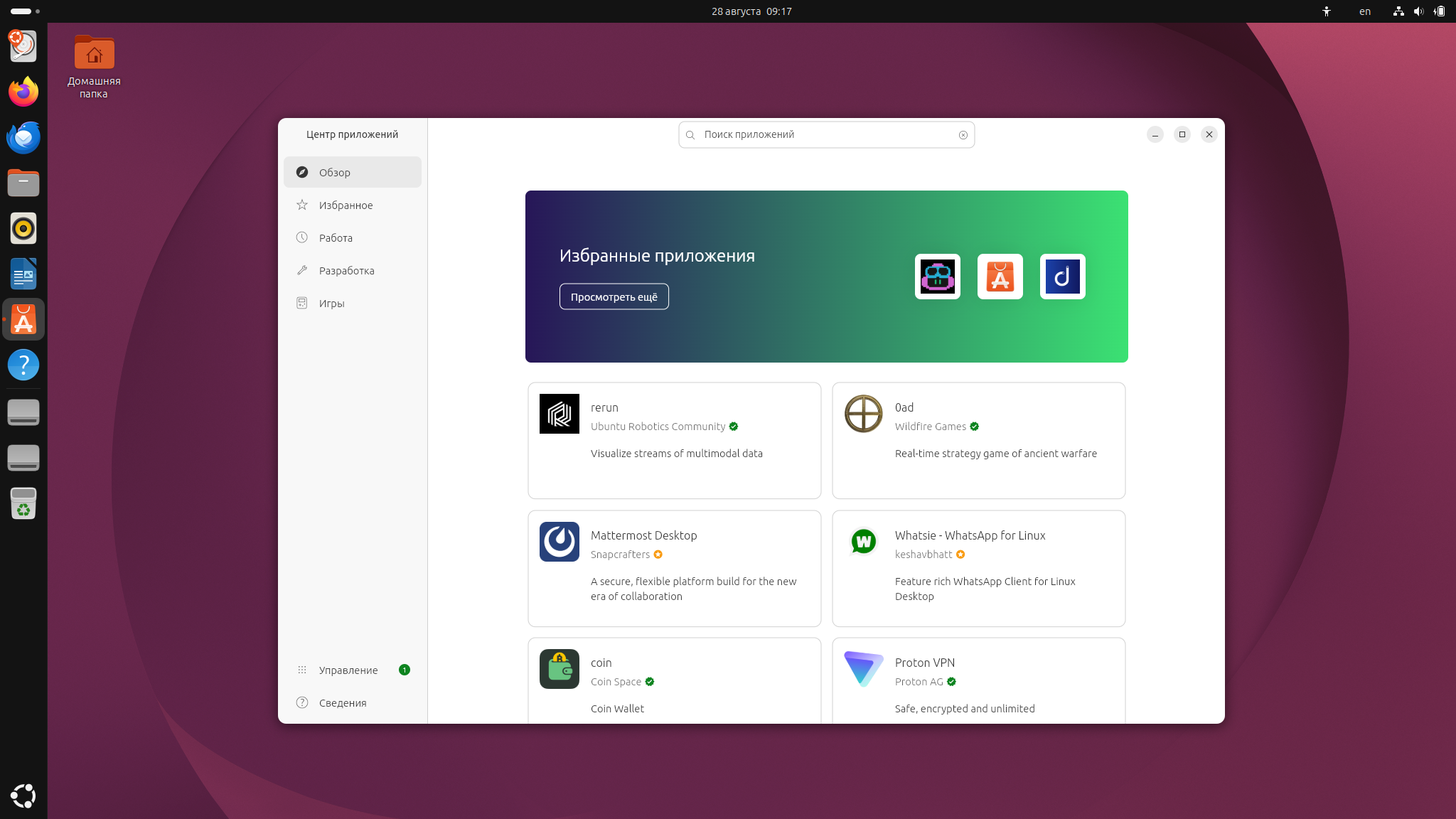Click the App Center dock icon
This screenshot has width=1456, height=819.
[x=23, y=319]
